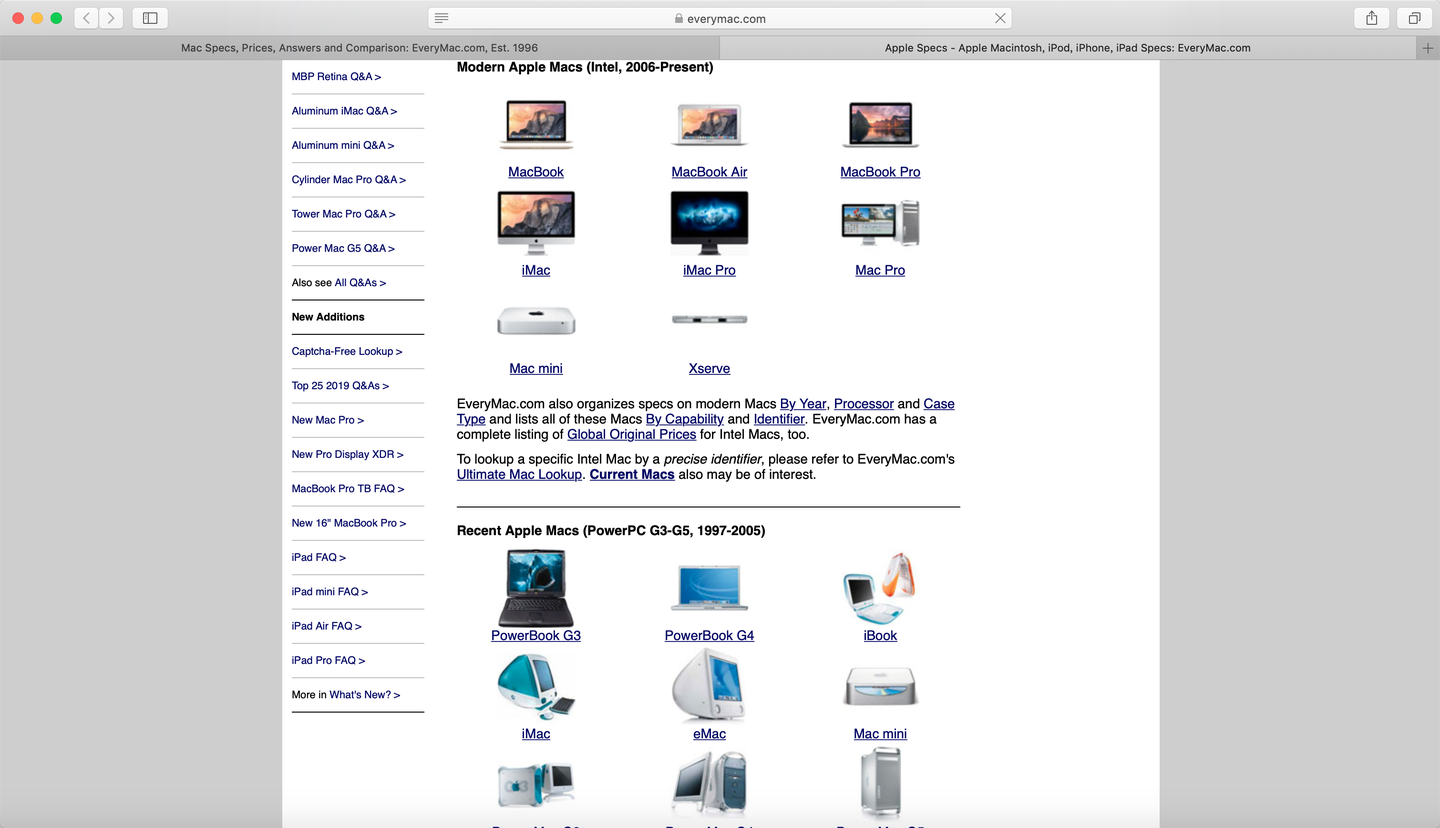
Task: Open the By Year link
Action: (x=803, y=404)
